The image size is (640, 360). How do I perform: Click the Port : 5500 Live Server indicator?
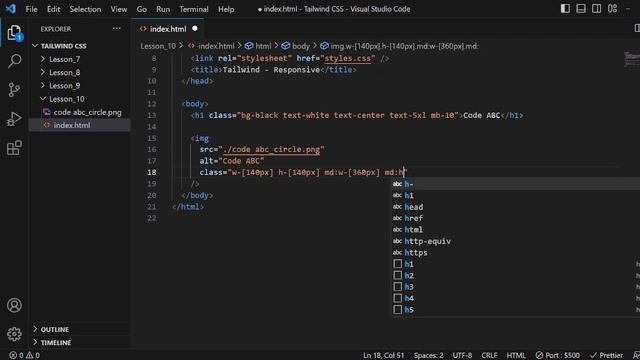tap(558, 355)
